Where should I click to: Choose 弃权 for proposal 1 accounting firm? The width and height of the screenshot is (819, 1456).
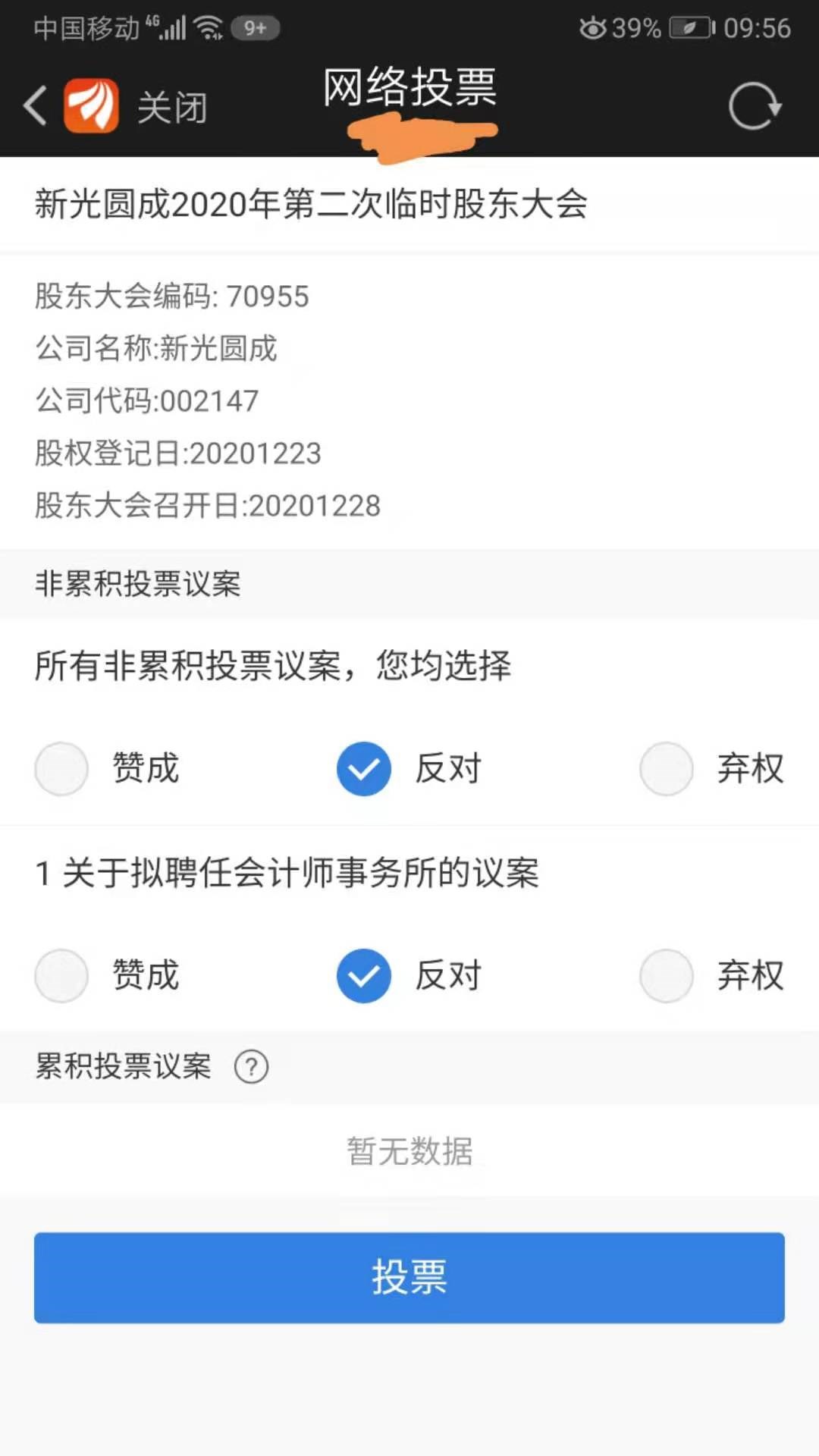tap(667, 975)
